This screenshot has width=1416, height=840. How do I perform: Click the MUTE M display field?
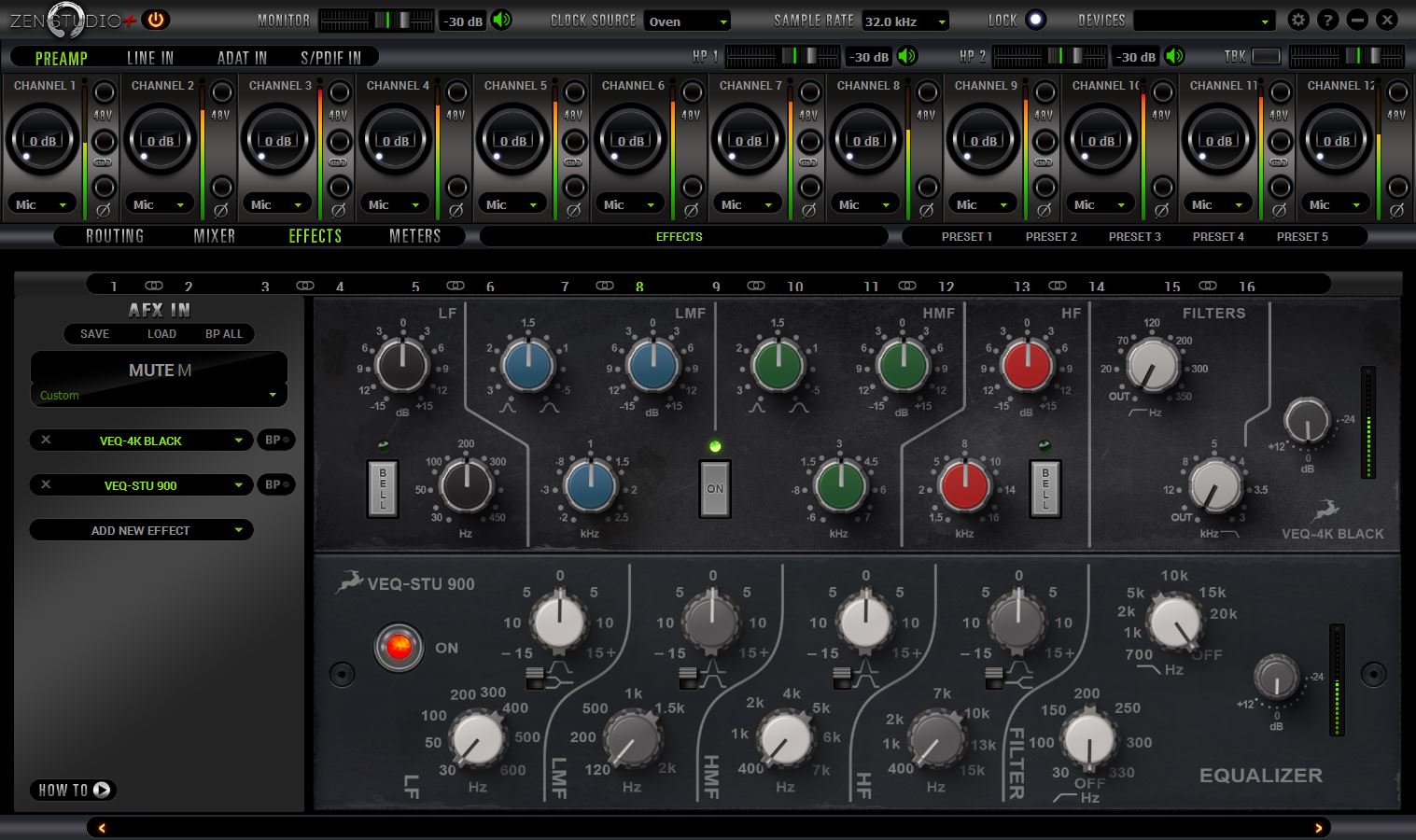click(159, 370)
